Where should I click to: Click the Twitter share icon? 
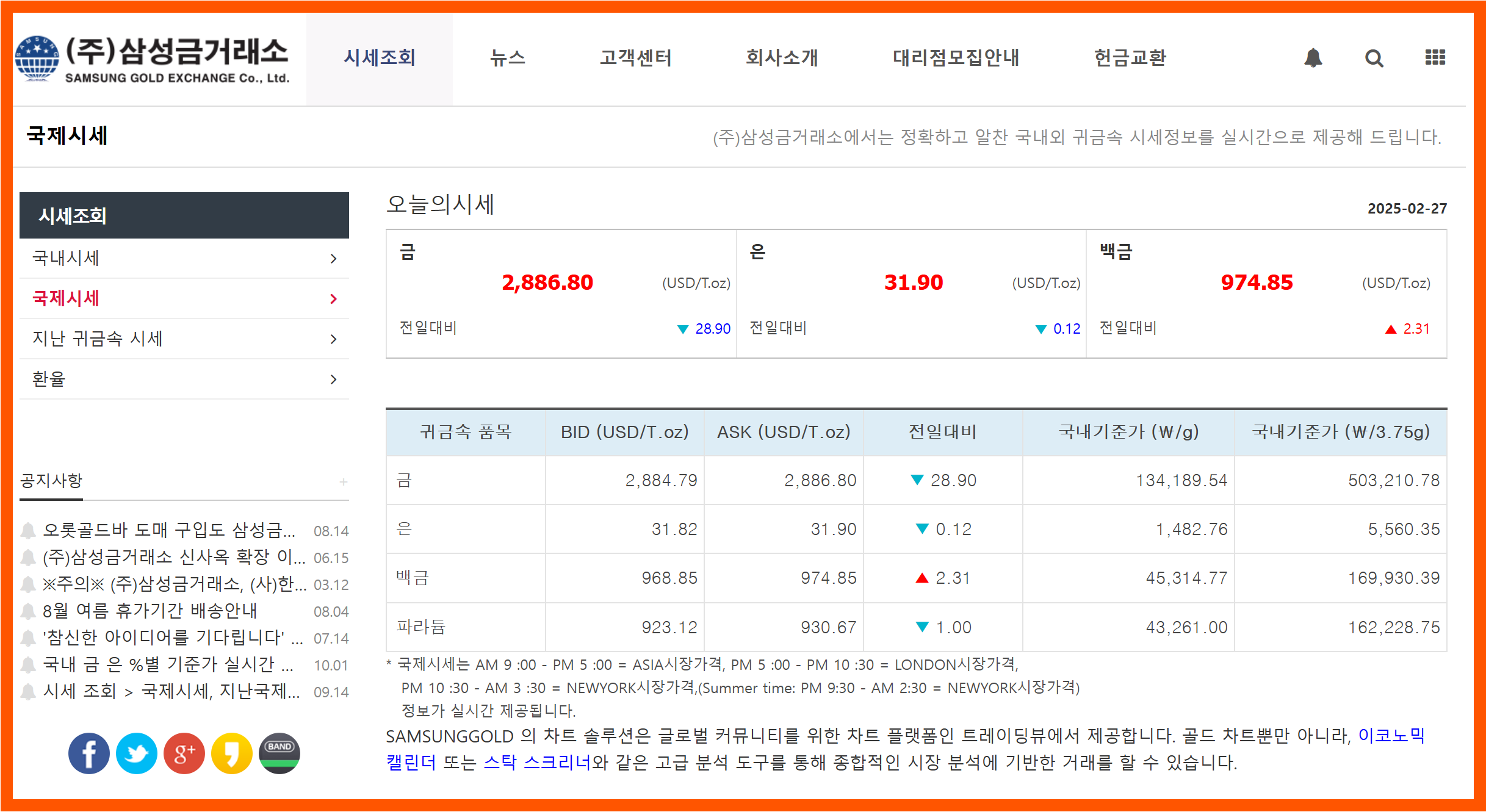click(x=136, y=753)
